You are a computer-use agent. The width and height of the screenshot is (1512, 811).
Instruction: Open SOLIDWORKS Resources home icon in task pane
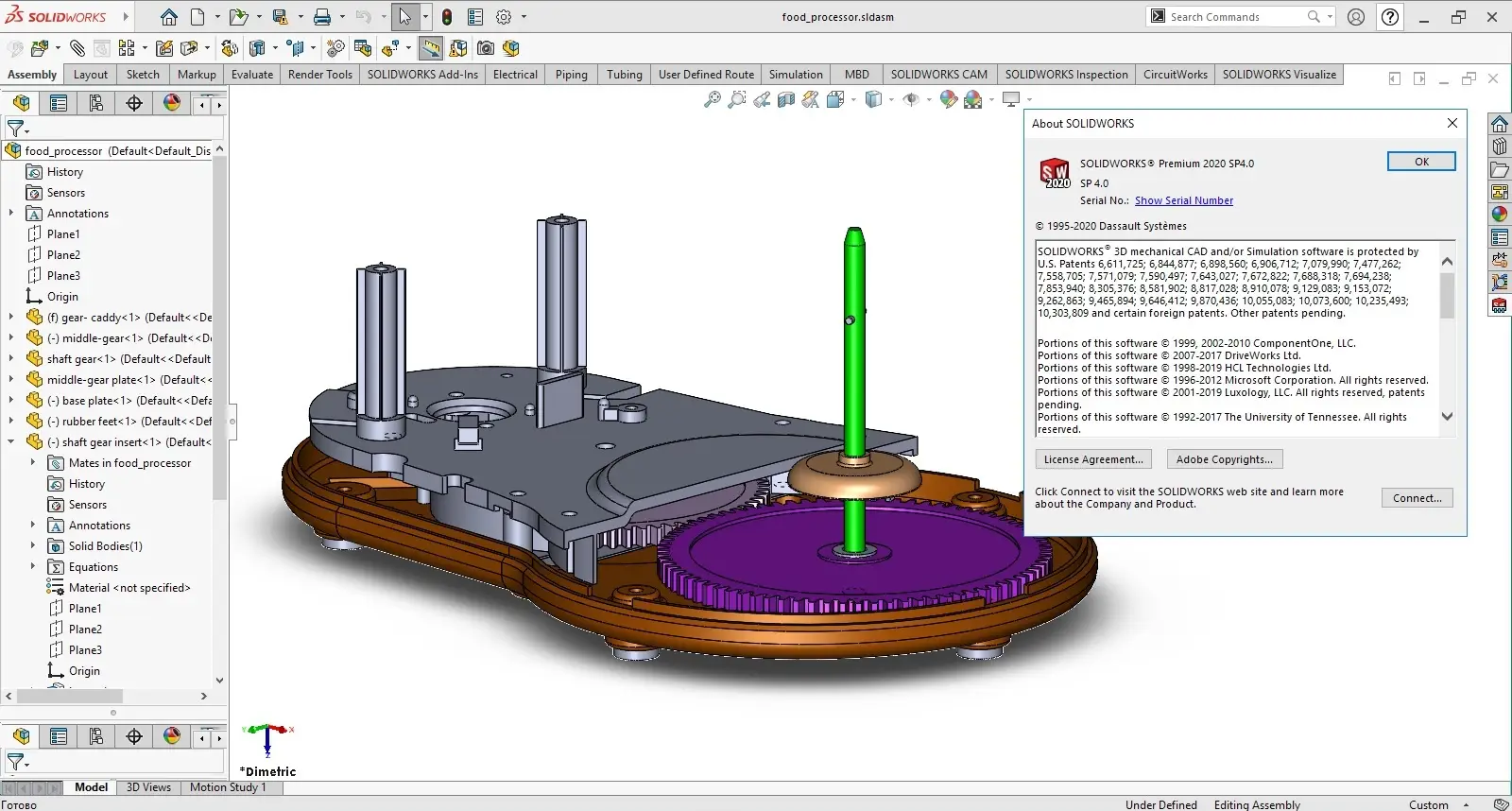coord(1500,124)
